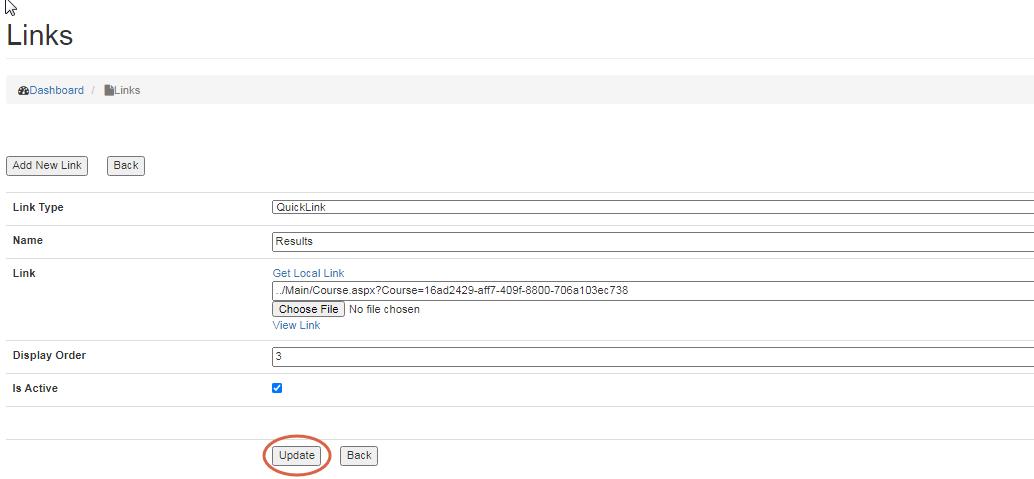Uncheck the Is Active checkbox
The width and height of the screenshot is (1034, 479).
(277, 388)
